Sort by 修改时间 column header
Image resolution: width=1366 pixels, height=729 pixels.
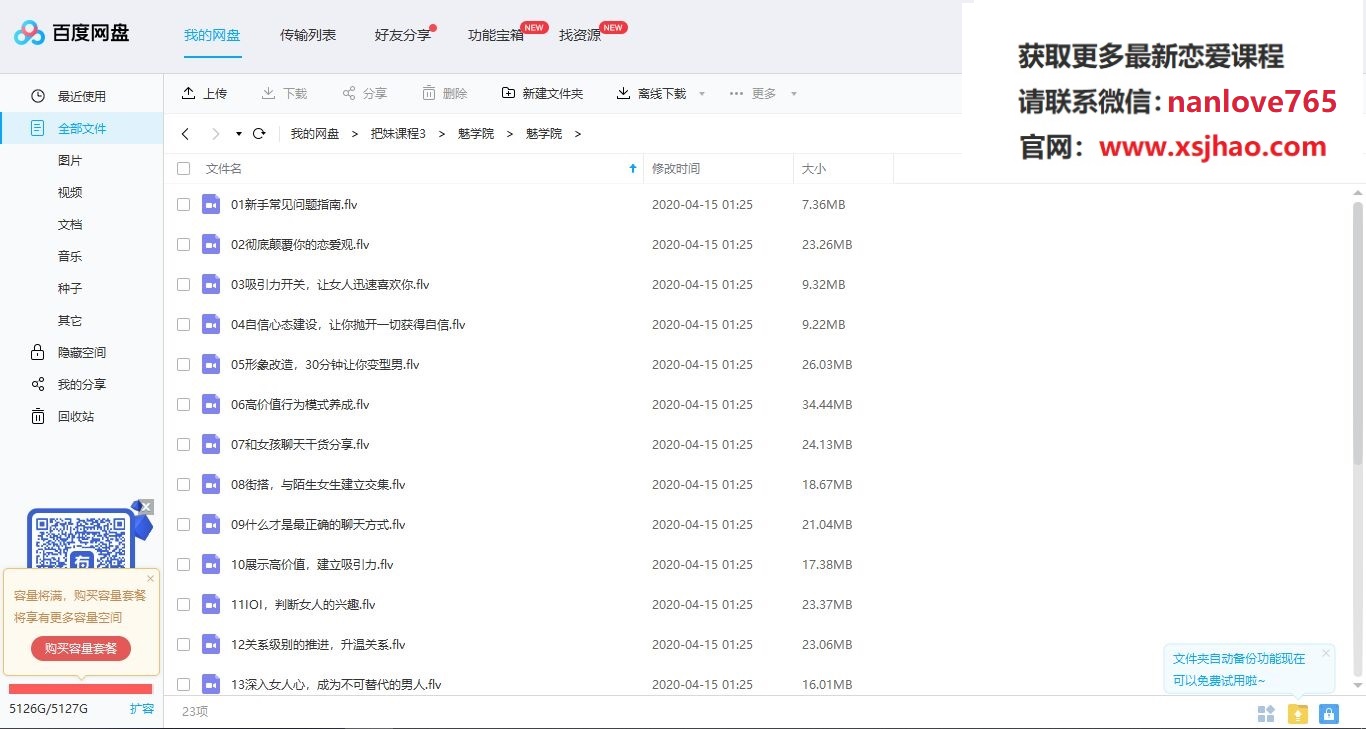tap(676, 169)
